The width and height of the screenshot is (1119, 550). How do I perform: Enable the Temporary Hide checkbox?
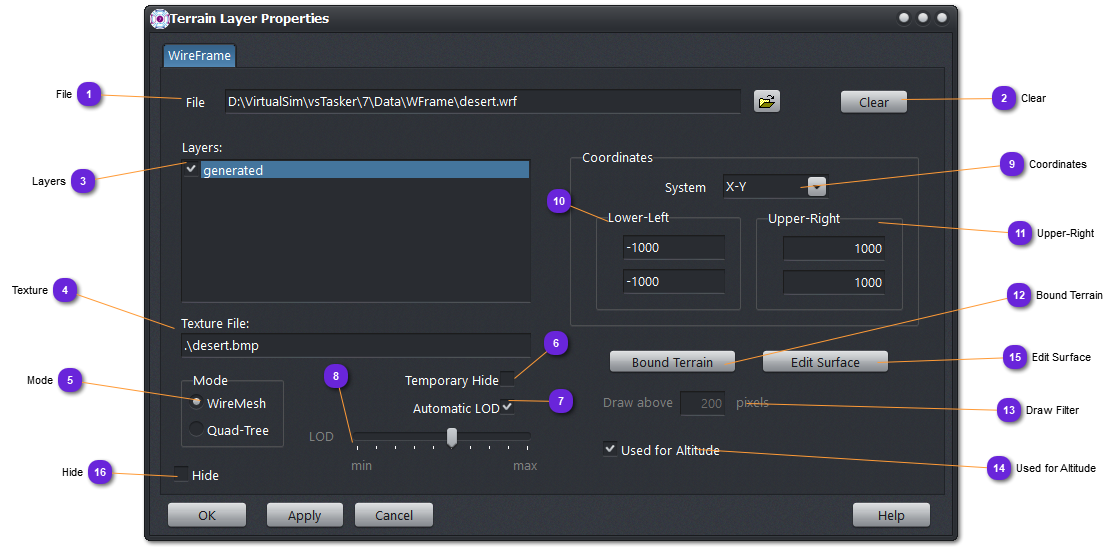508,380
